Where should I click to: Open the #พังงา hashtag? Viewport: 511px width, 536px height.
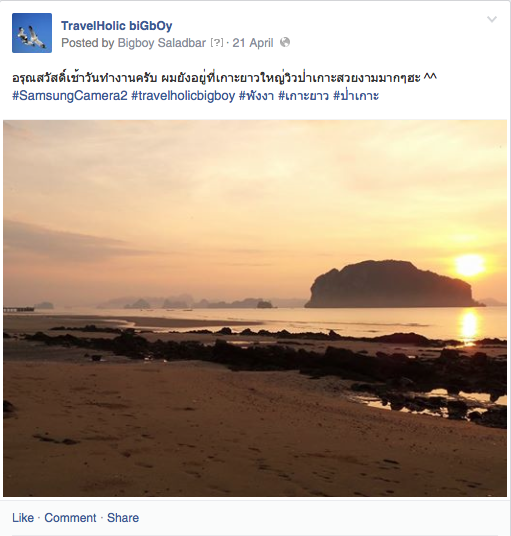point(256,96)
